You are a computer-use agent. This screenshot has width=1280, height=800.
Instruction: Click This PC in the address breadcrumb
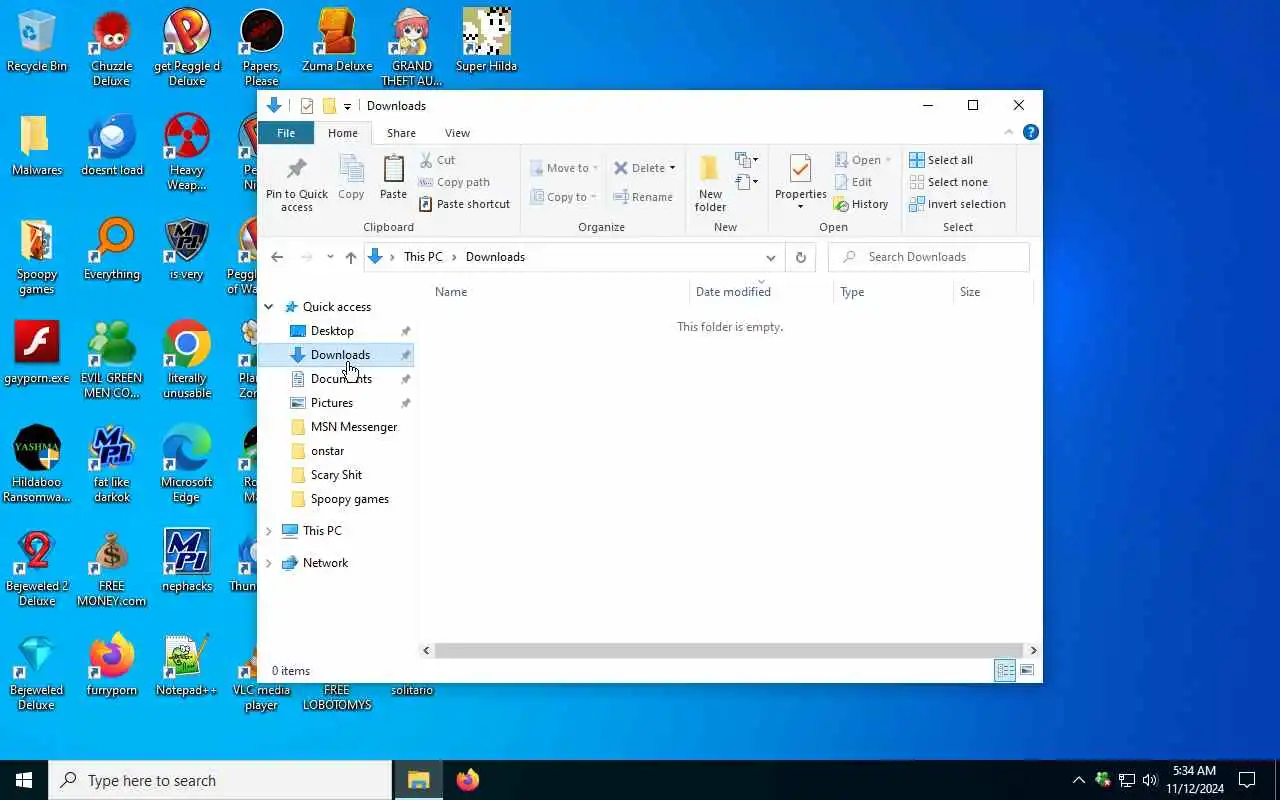[423, 257]
